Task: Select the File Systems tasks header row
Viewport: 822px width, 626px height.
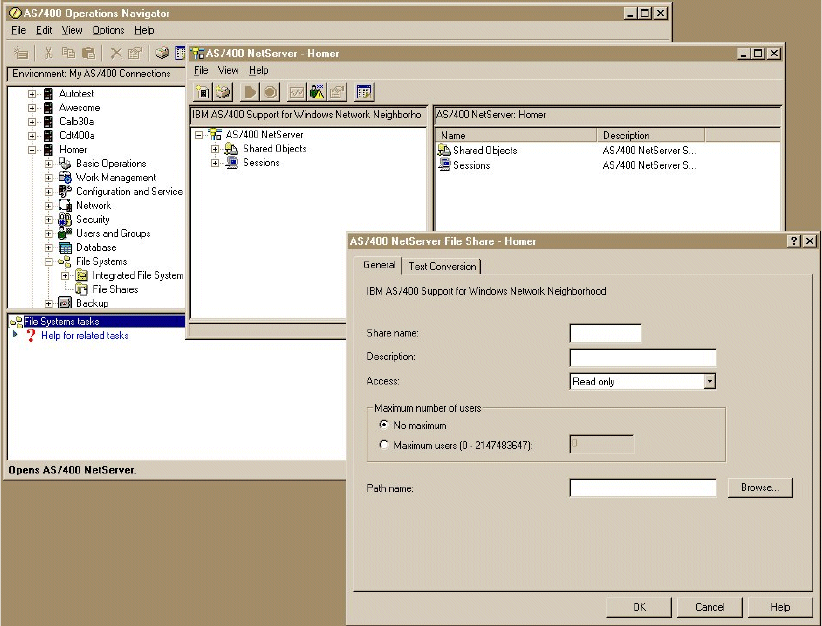Action: click(97, 321)
